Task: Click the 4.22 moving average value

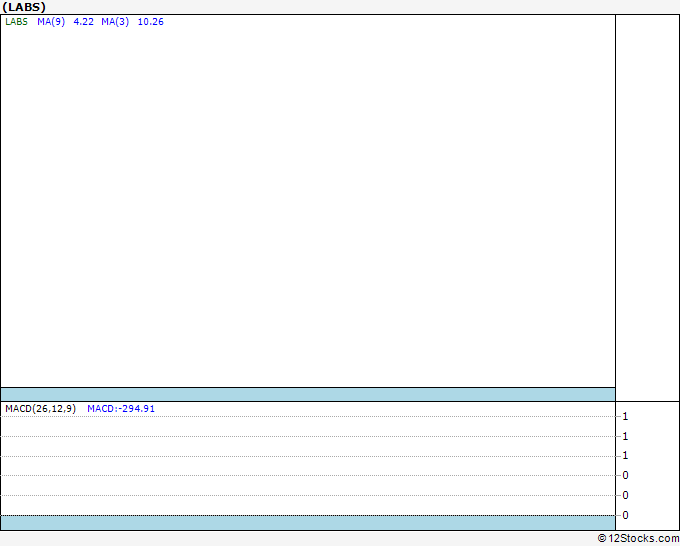Action: [x=83, y=22]
